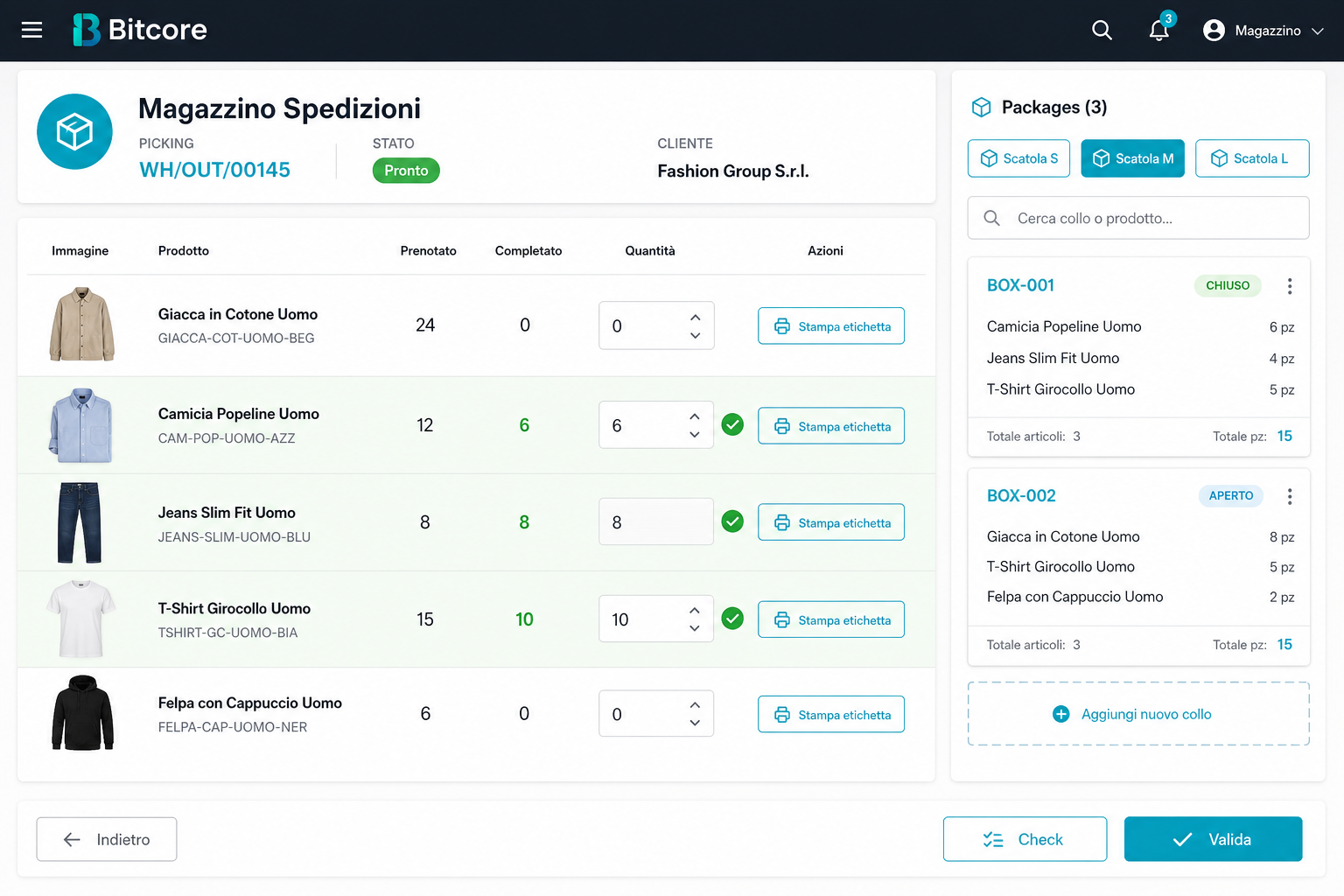
Task: Decrease quantity for Felpa con Cappuccio Uomo
Action: (695, 723)
